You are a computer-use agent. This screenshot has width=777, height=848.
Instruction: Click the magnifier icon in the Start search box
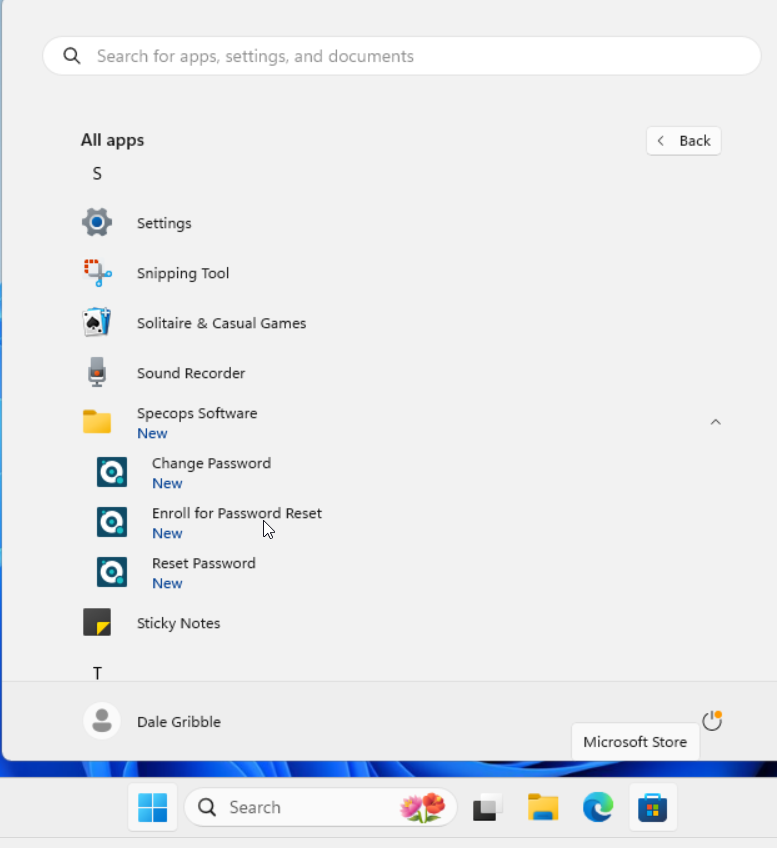(x=72, y=56)
